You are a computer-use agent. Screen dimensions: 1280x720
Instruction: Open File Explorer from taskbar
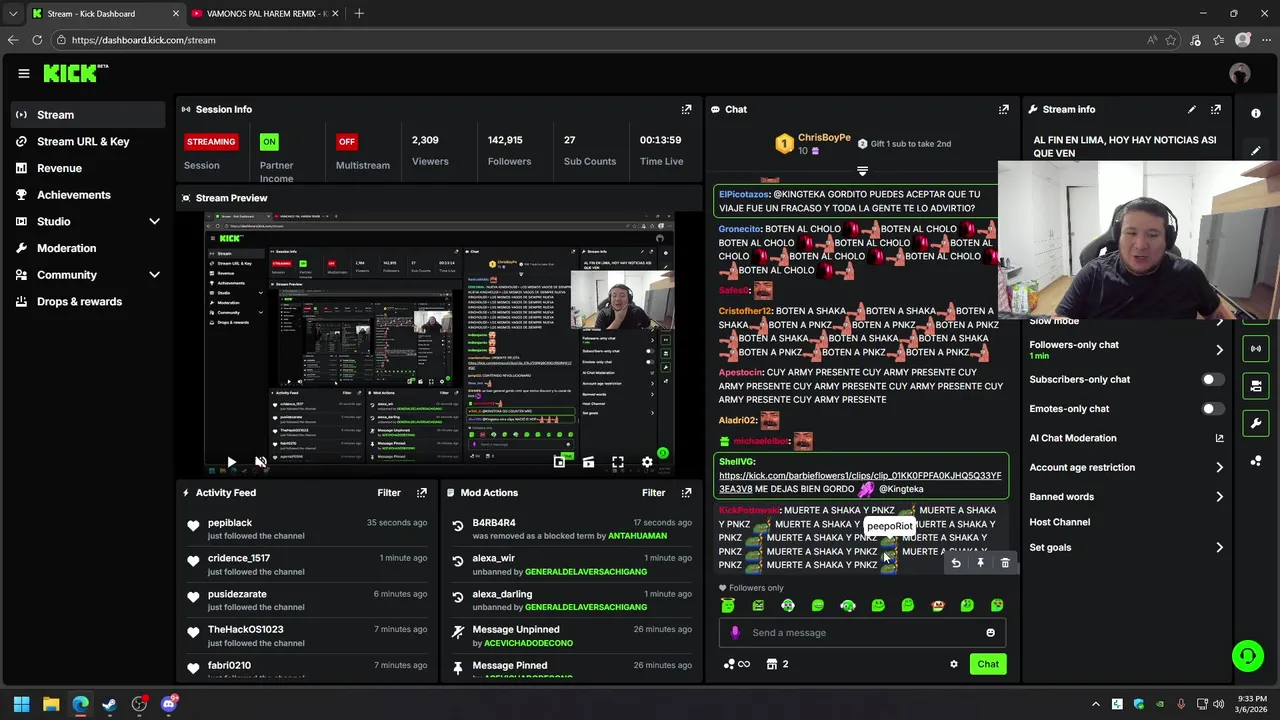click(51, 704)
